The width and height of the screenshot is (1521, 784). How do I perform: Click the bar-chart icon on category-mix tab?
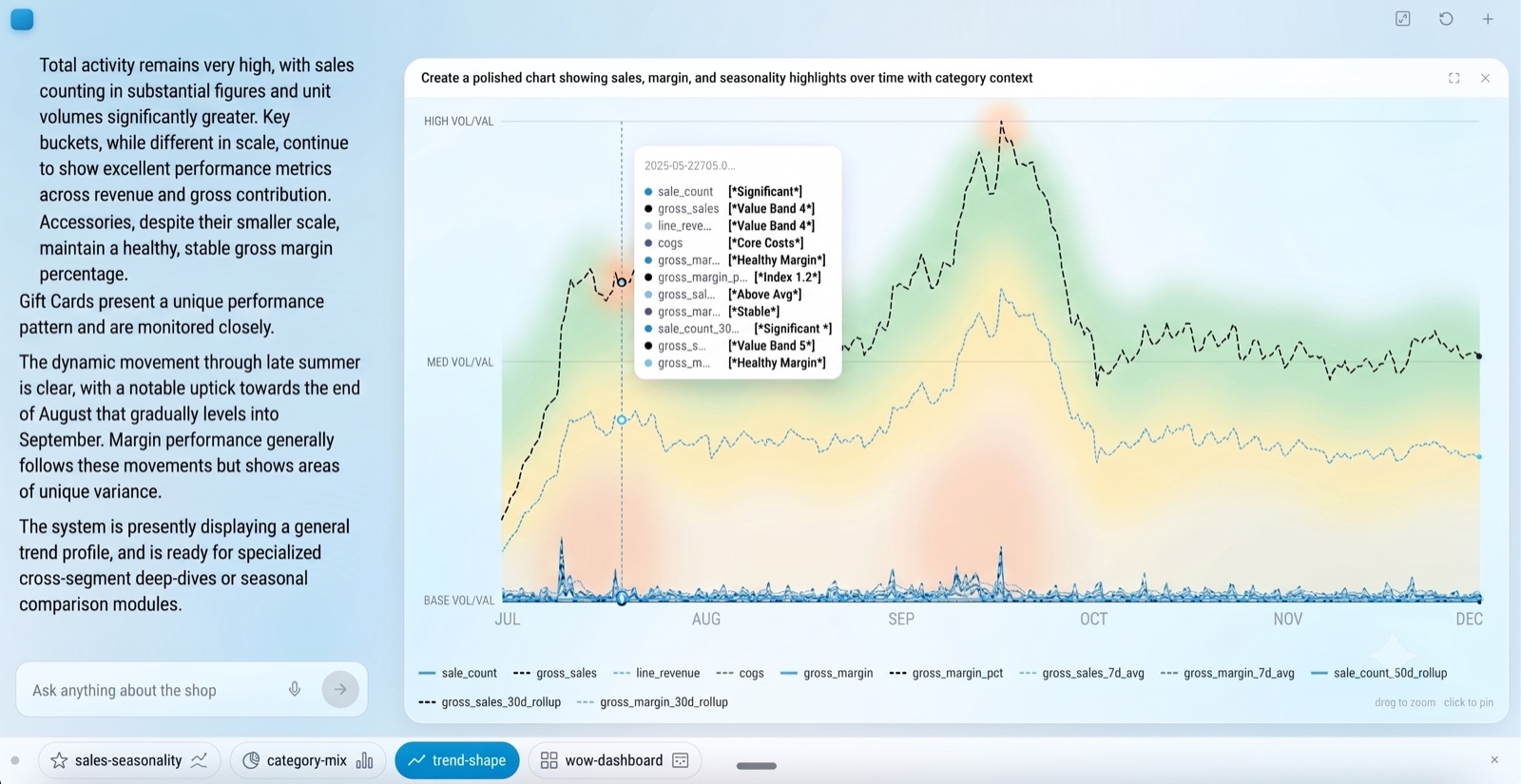365,760
